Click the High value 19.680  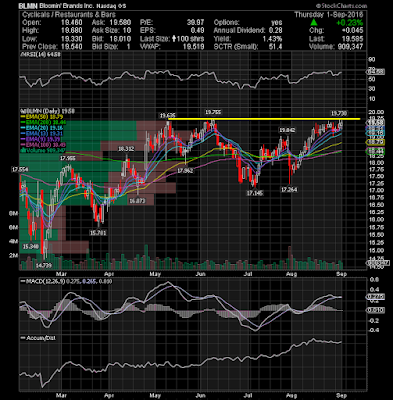coord(72,31)
